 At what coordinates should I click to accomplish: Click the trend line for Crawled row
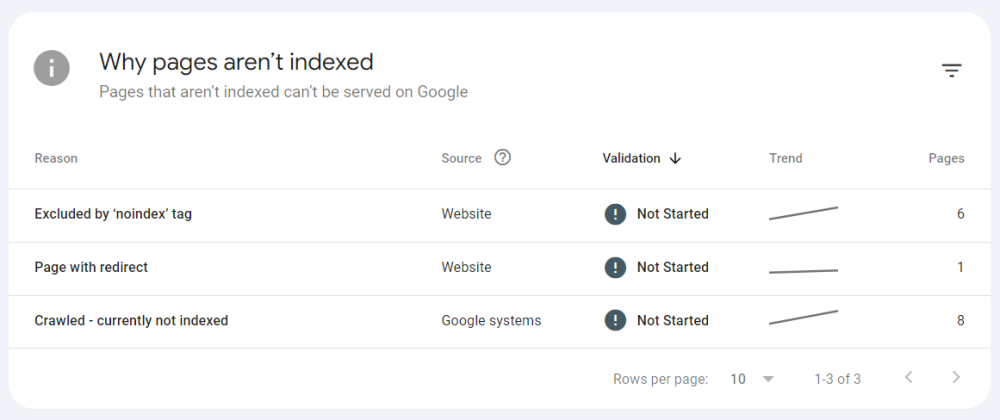click(x=803, y=318)
